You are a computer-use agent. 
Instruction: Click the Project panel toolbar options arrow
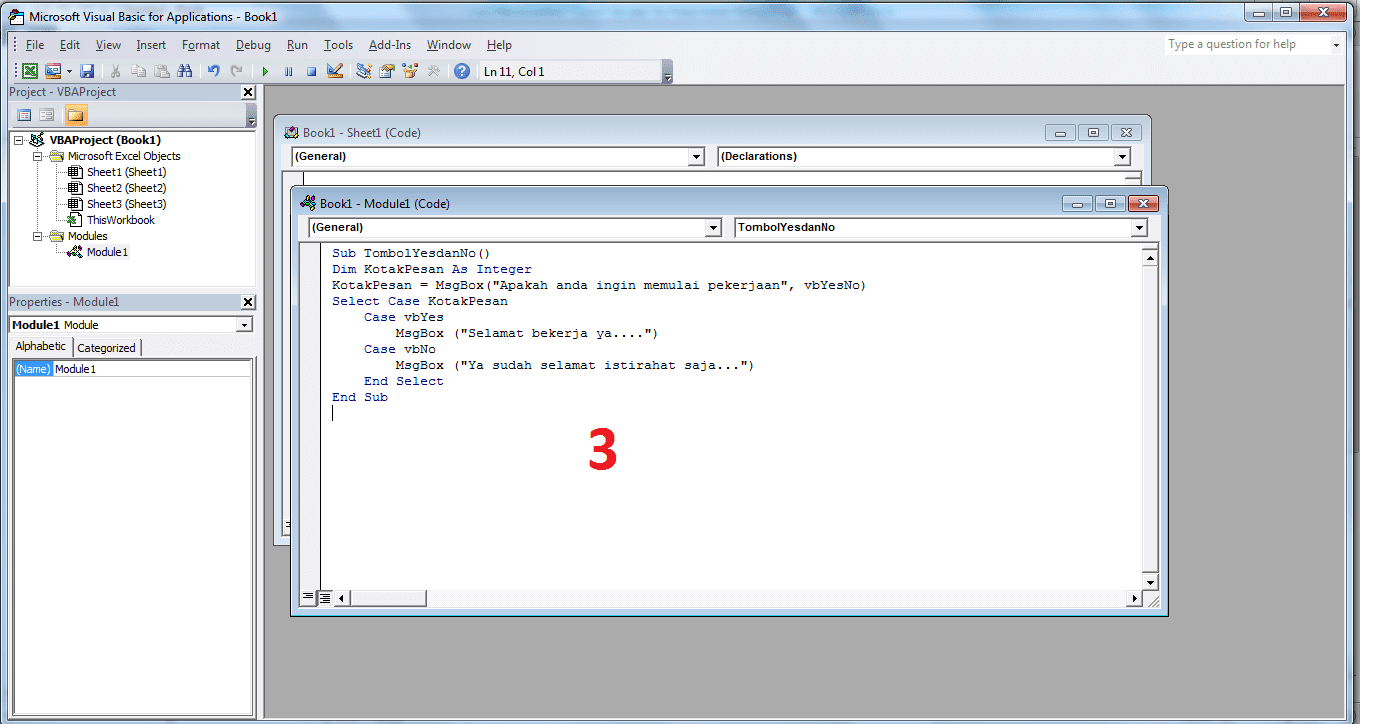(251, 116)
